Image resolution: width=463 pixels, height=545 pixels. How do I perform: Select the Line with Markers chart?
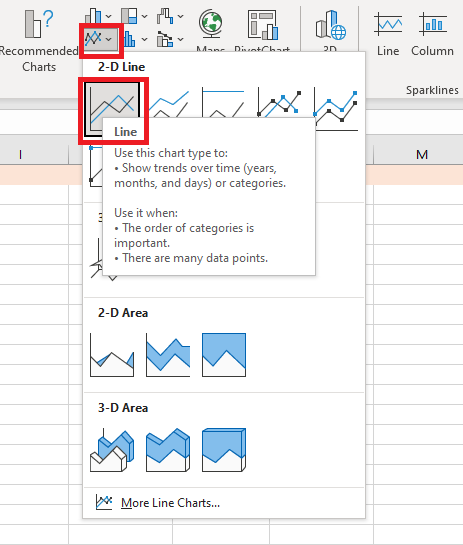[x=279, y=102]
